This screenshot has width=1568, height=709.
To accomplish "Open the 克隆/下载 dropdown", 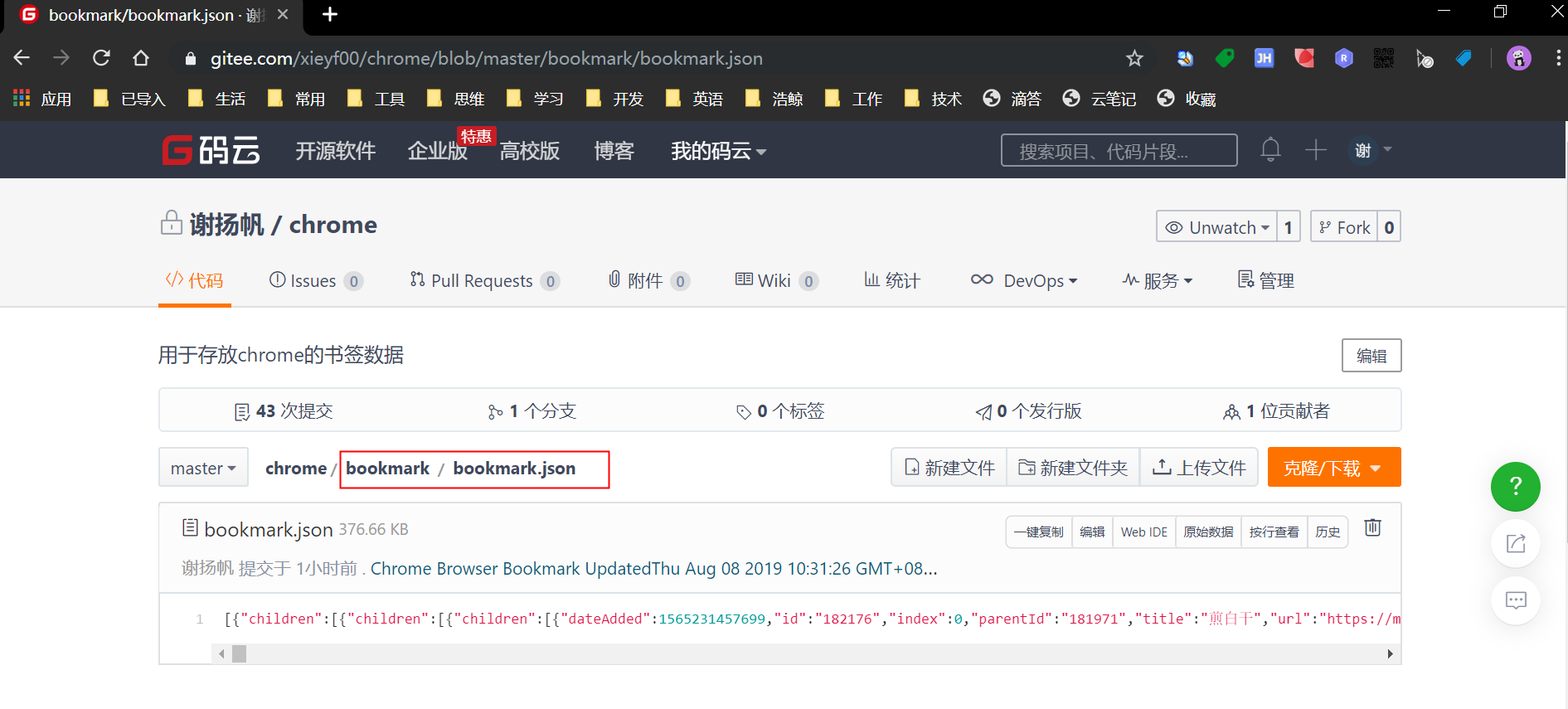I will tap(1333, 469).
